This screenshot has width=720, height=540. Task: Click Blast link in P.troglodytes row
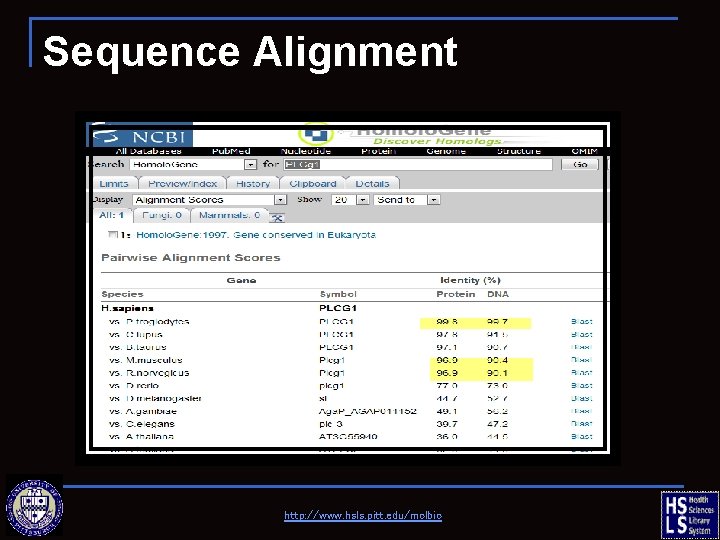point(581,321)
